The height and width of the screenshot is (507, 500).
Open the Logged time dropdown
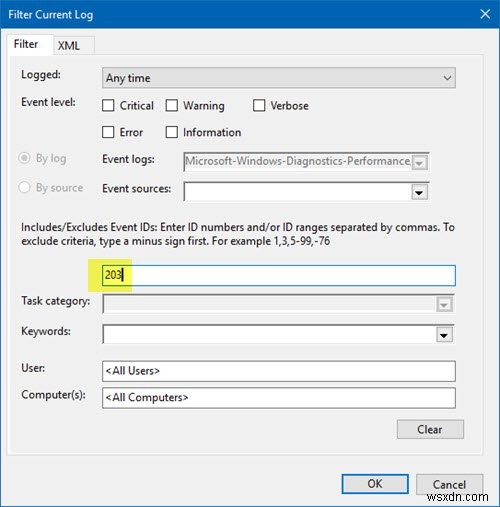click(x=279, y=78)
